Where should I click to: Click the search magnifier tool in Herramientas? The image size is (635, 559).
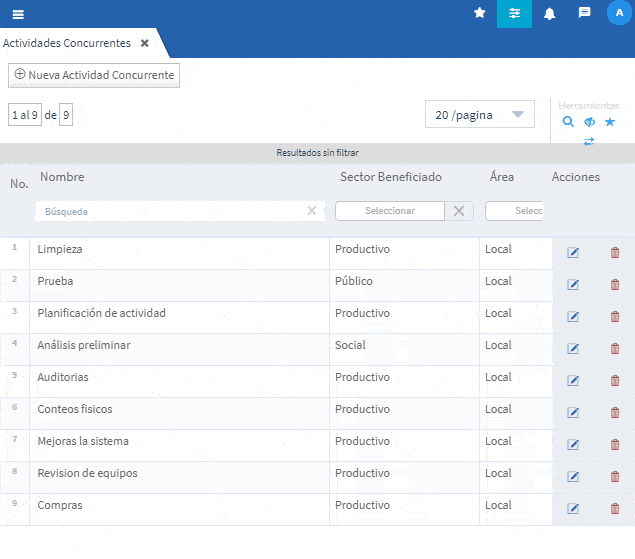tap(568, 122)
